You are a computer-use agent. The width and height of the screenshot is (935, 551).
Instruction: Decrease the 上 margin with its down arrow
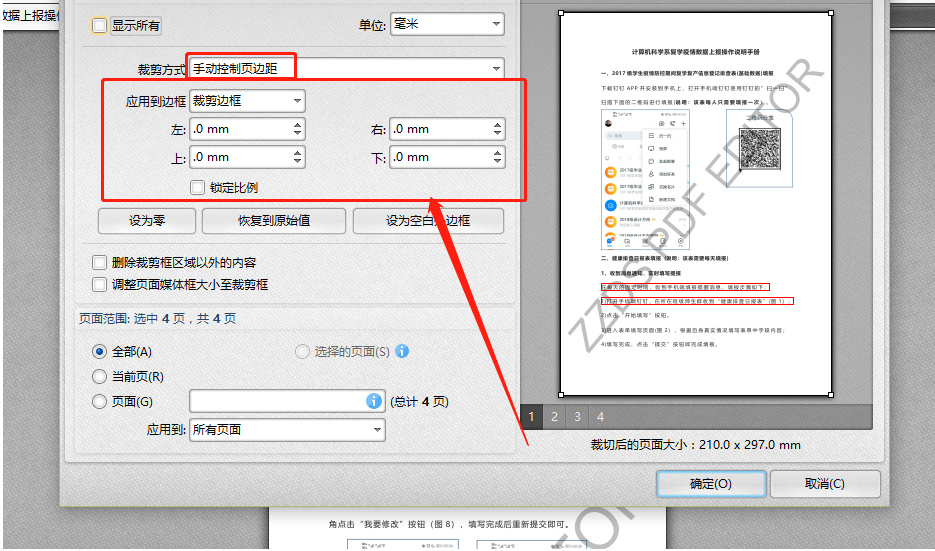(298, 162)
